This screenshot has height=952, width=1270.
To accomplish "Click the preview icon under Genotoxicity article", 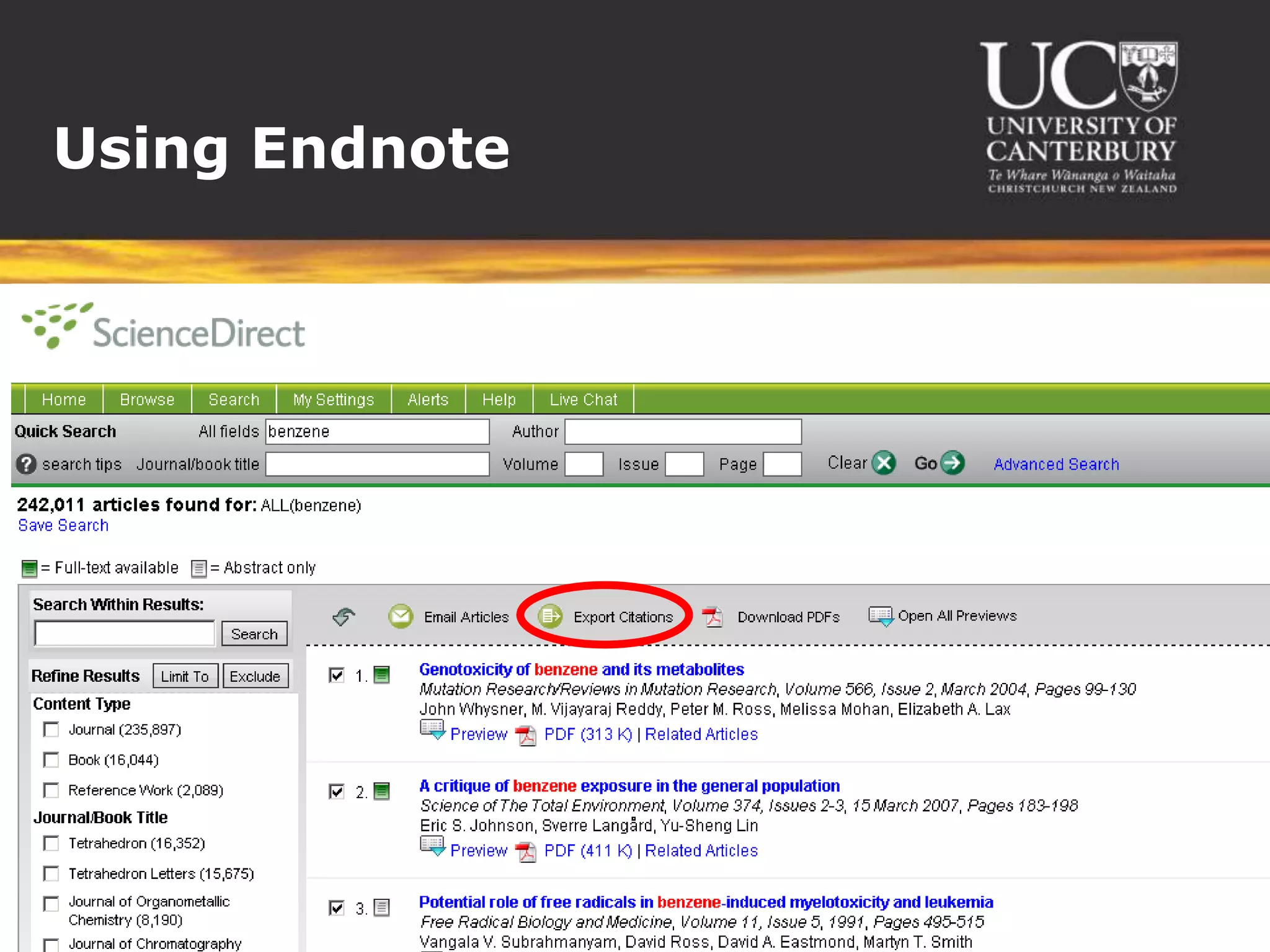I will [432, 730].
